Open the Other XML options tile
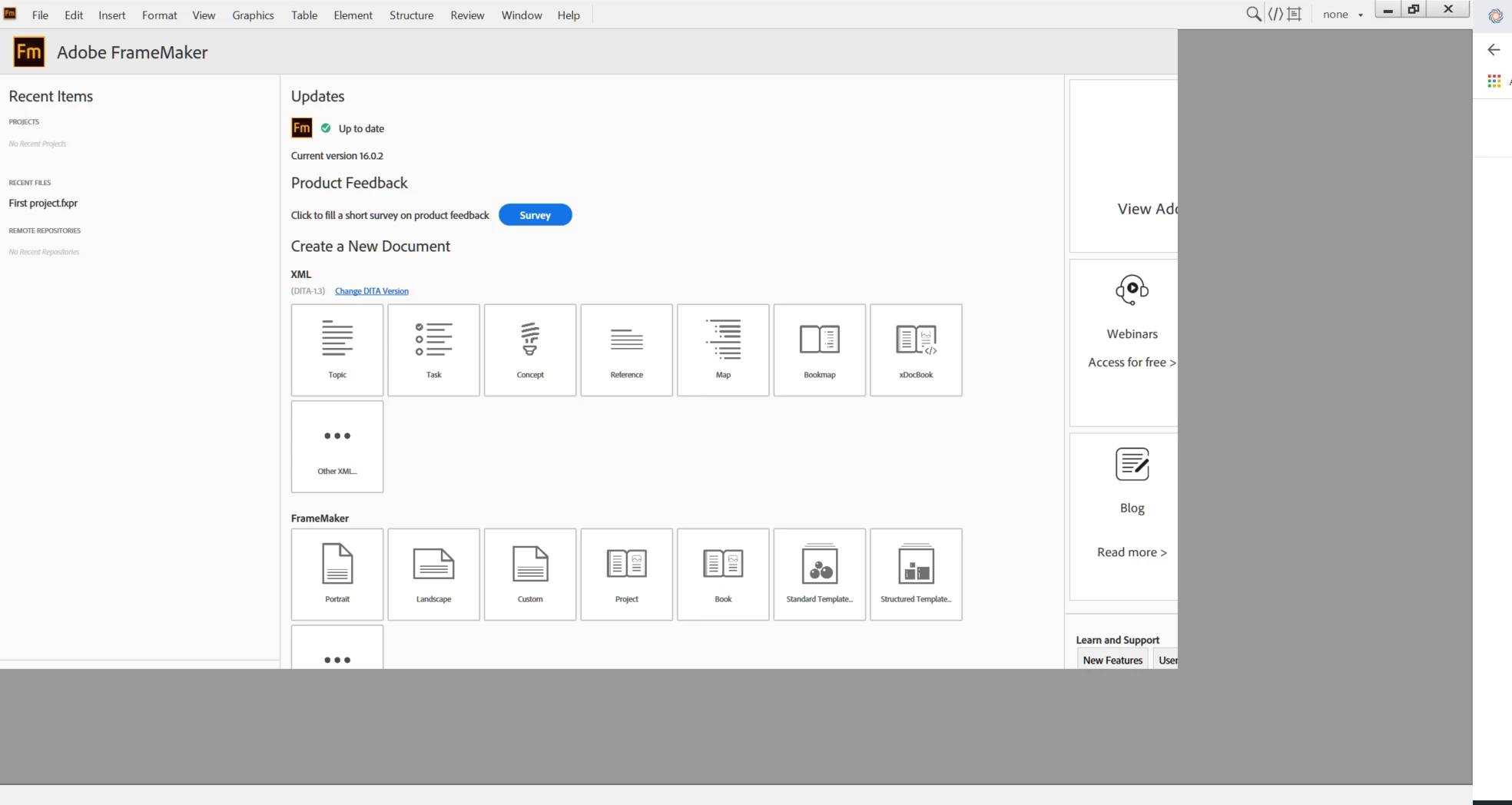The width and height of the screenshot is (1512, 805). point(337,446)
